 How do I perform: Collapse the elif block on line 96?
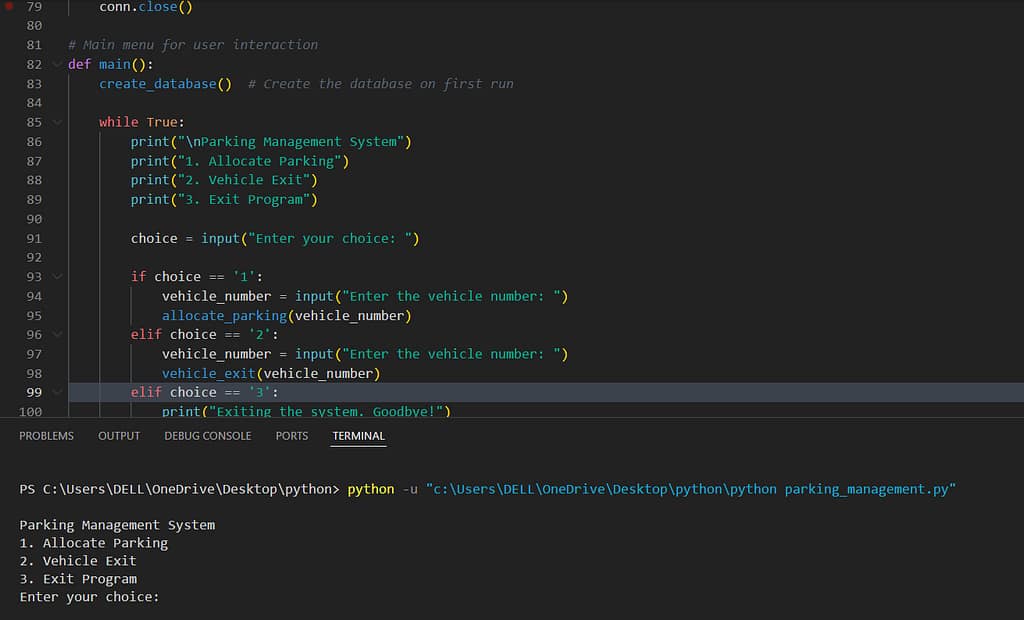pyautogui.click(x=57, y=334)
